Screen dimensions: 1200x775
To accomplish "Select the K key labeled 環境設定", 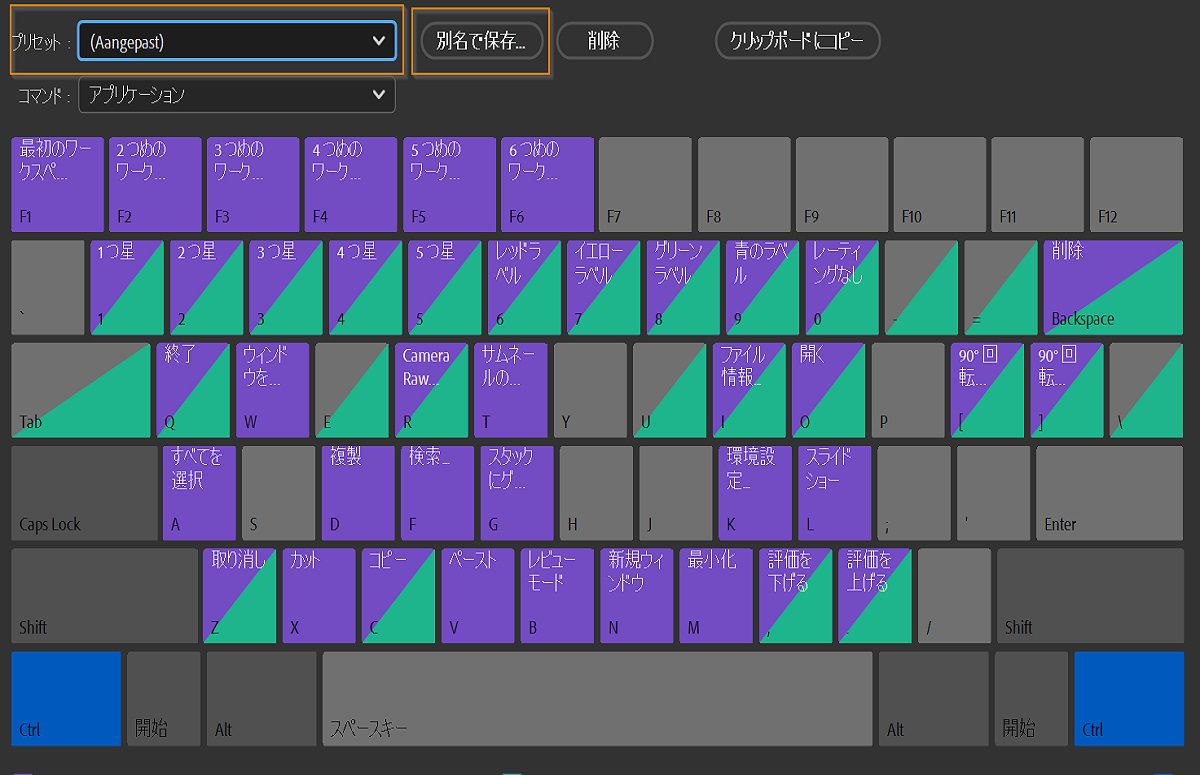I will (x=756, y=493).
